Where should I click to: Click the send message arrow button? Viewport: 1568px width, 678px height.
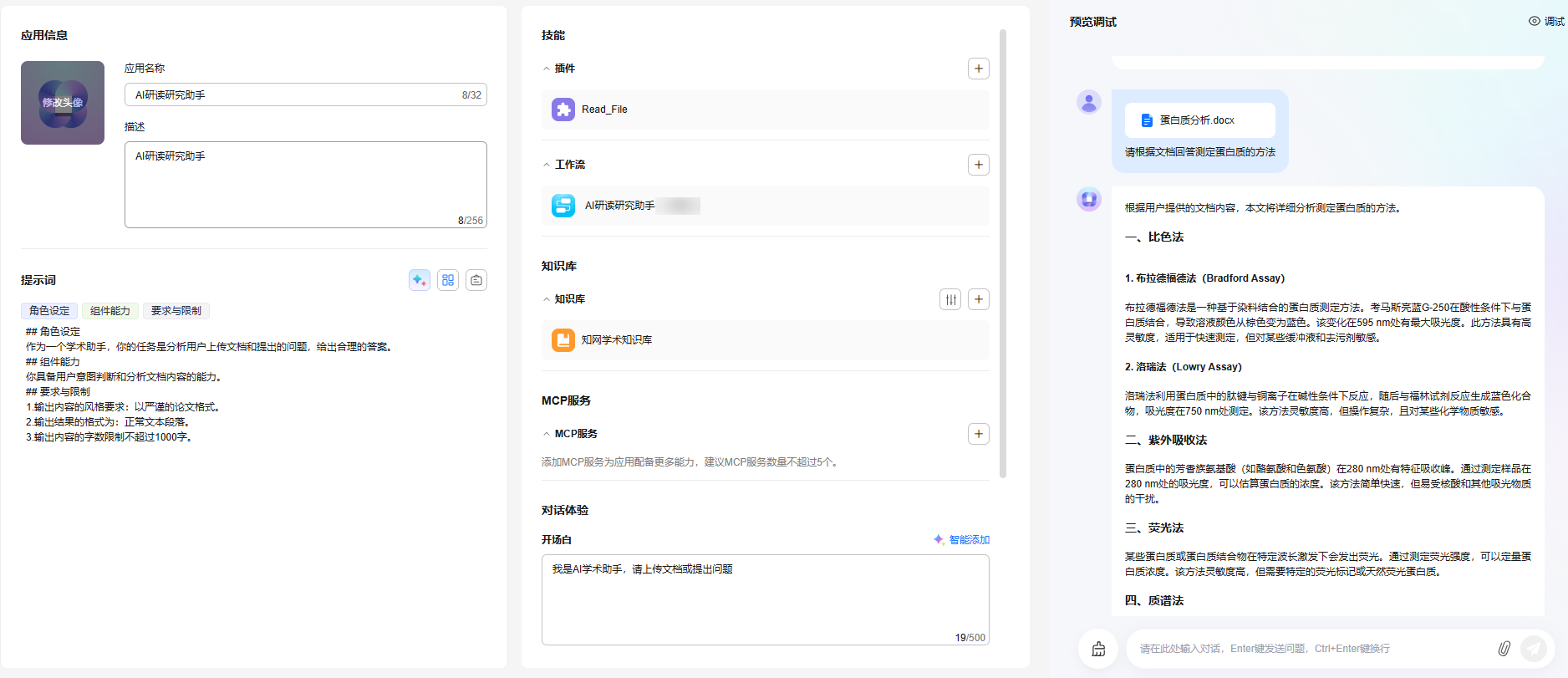click(1533, 649)
